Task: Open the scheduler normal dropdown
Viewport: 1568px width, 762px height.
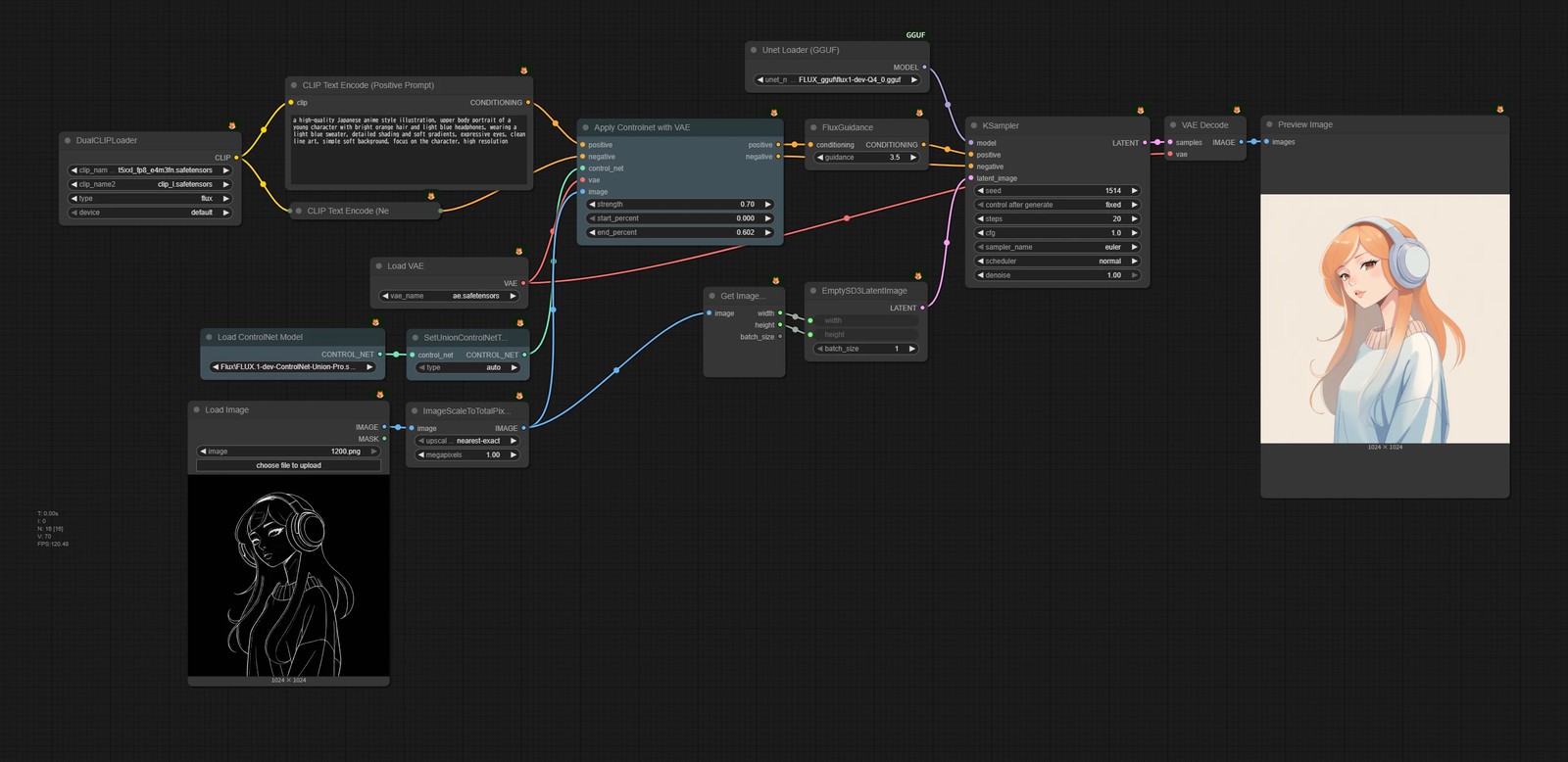Action: (1056, 262)
